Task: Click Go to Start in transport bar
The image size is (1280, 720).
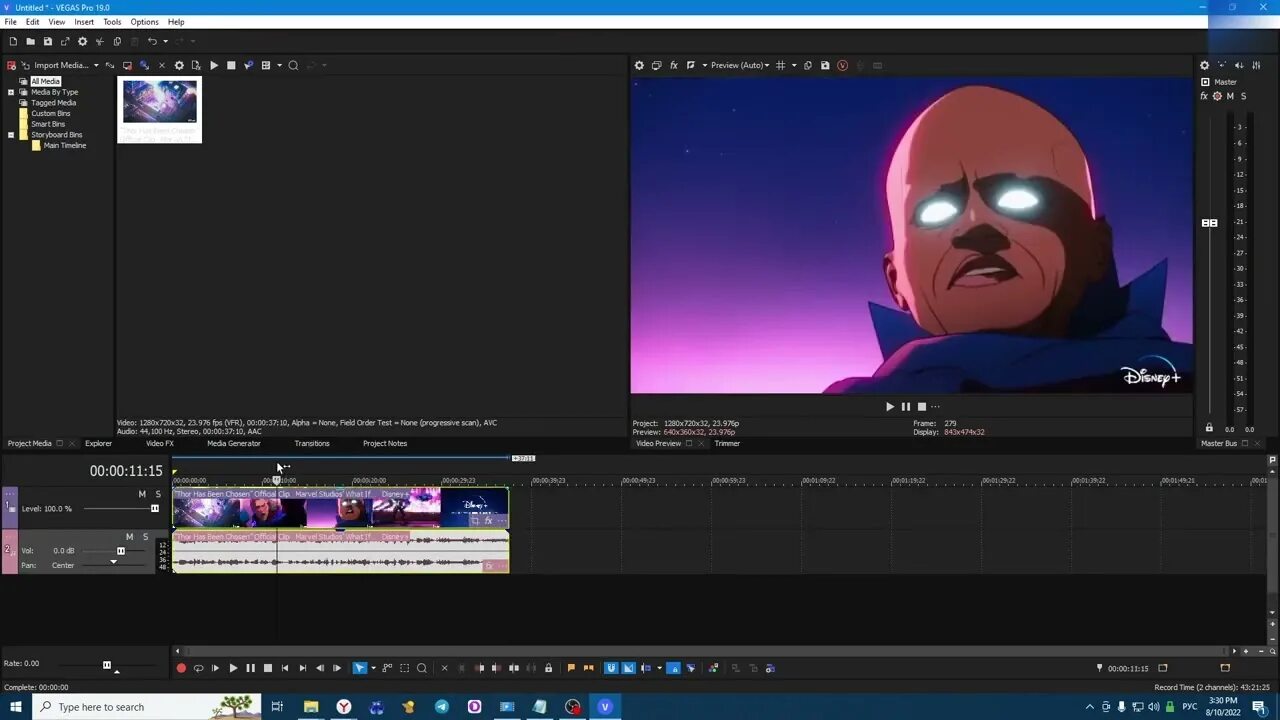Action: point(285,668)
